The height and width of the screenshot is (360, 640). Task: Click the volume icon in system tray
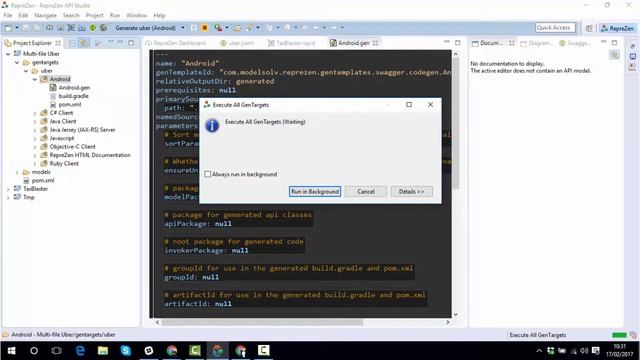click(584, 351)
